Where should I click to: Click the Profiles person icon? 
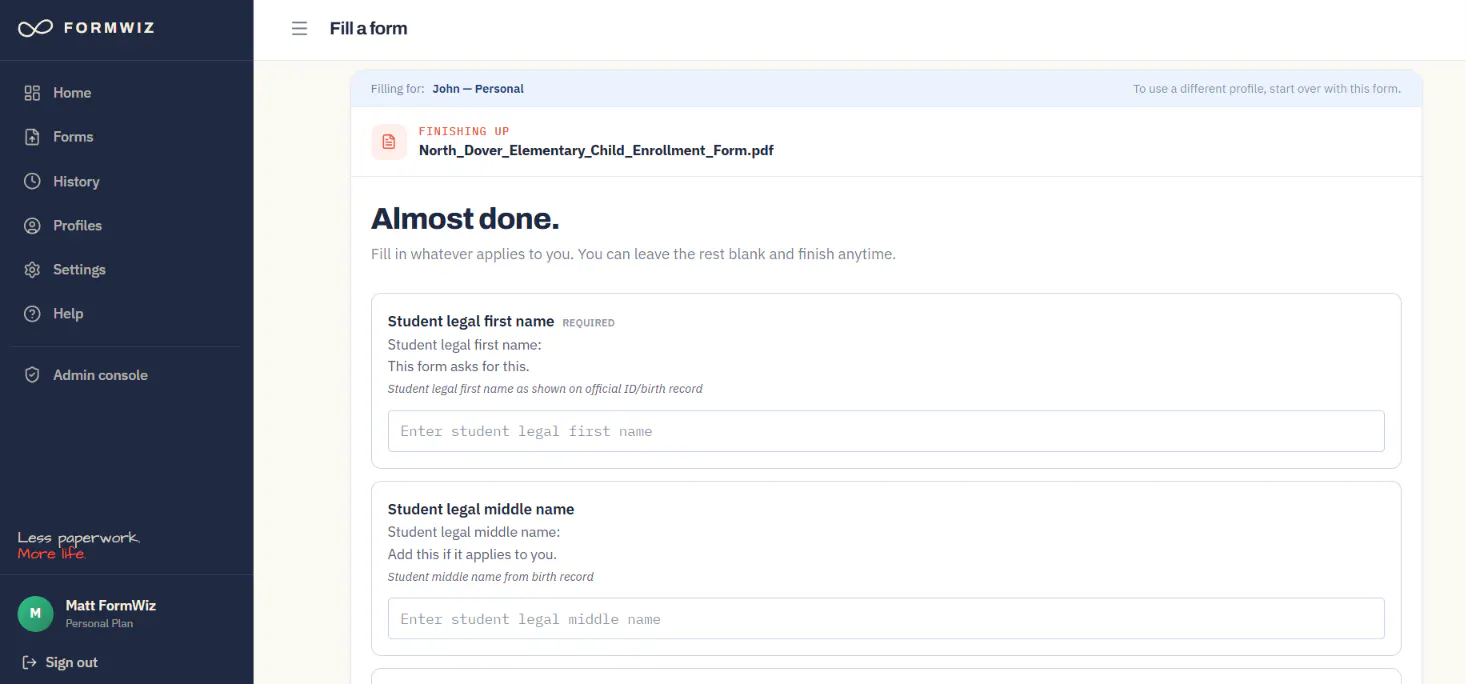32,226
